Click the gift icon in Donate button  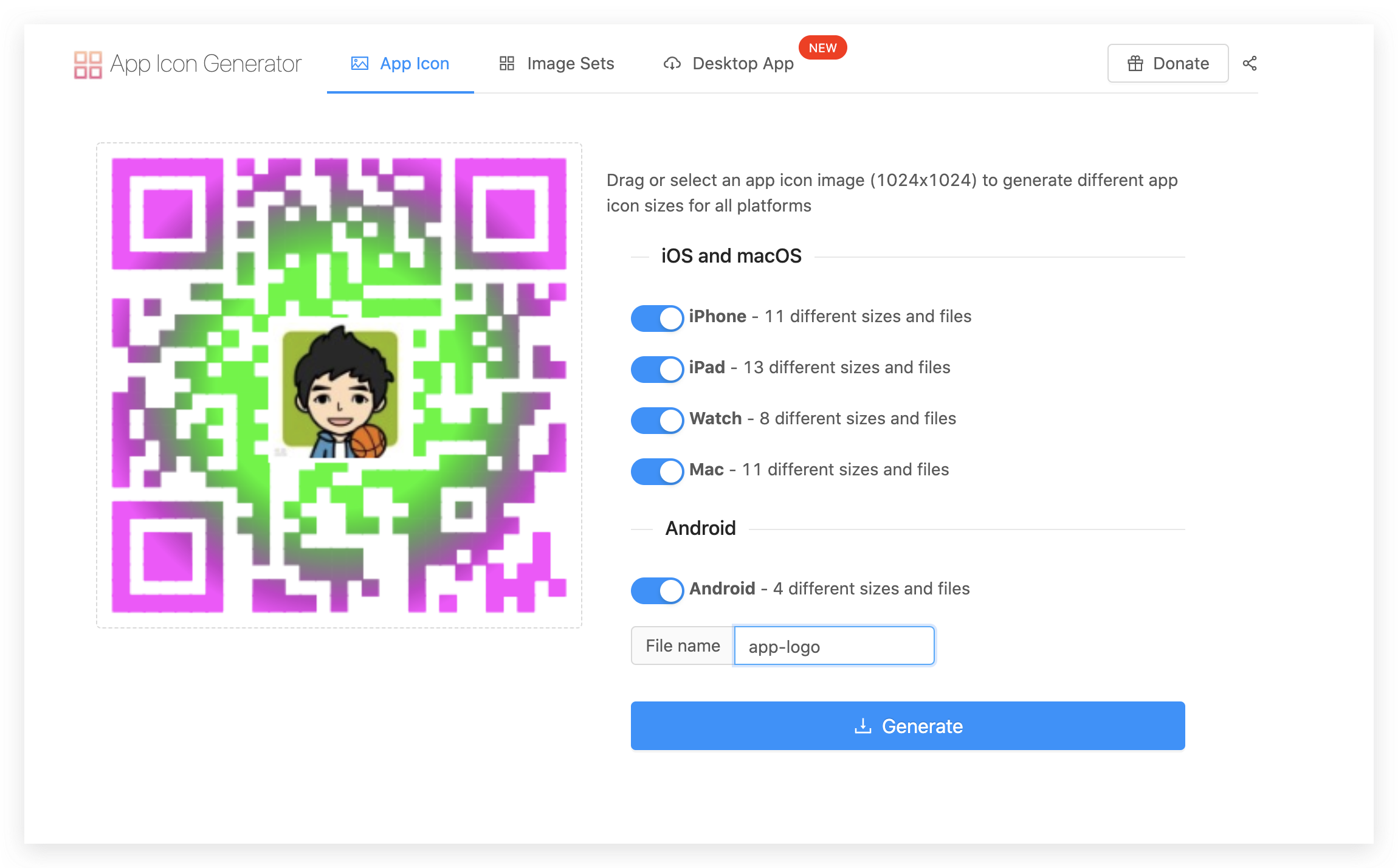(x=1135, y=63)
